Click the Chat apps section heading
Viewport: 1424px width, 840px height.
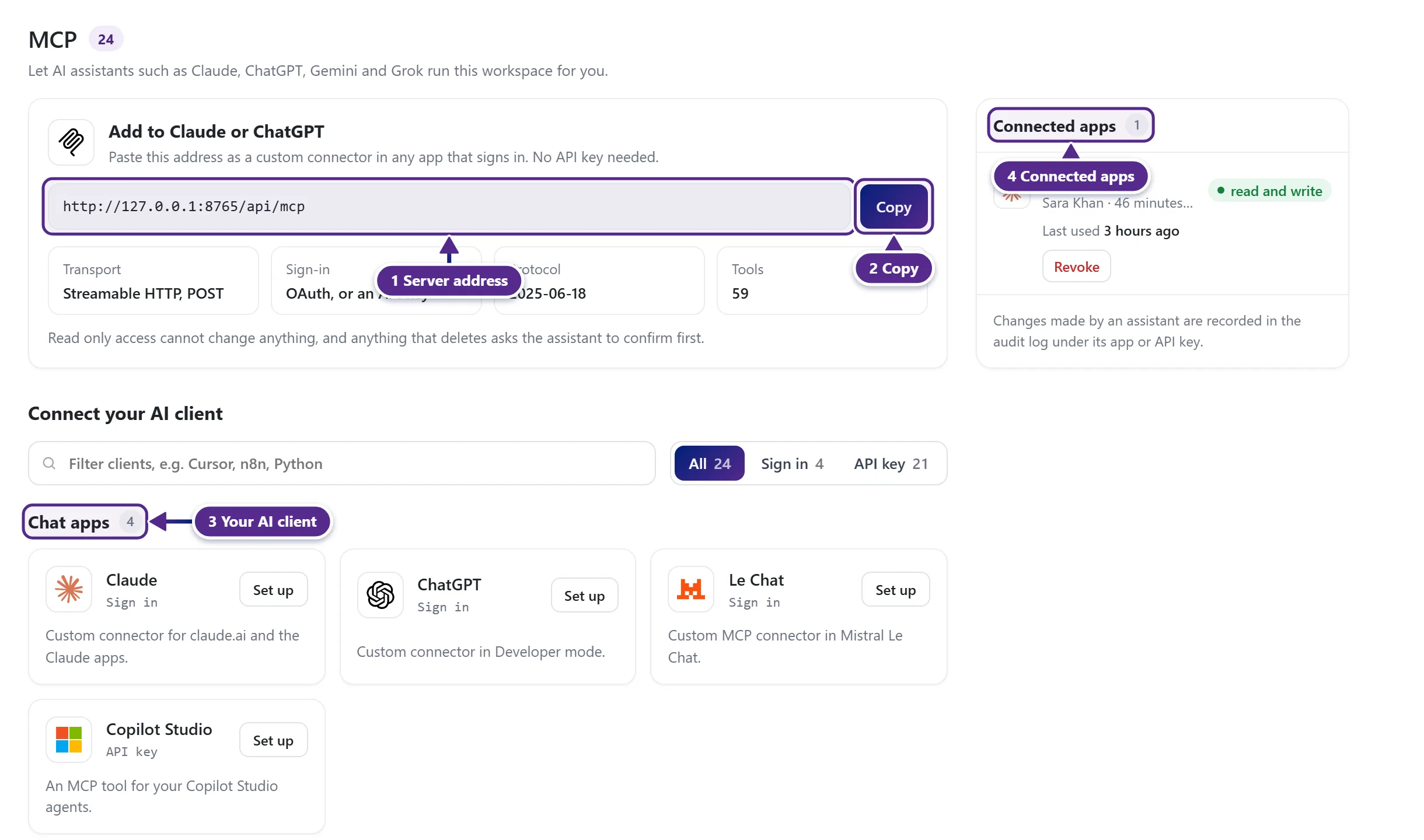pyautogui.click(x=69, y=522)
